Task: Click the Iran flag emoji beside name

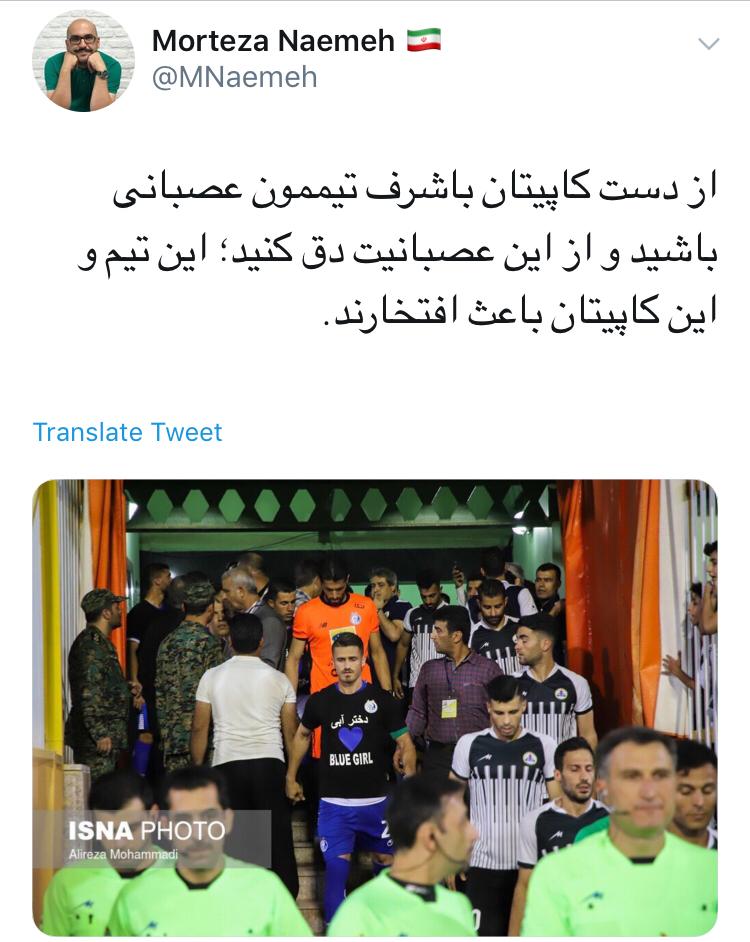Action: pyautogui.click(x=424, y=40)
